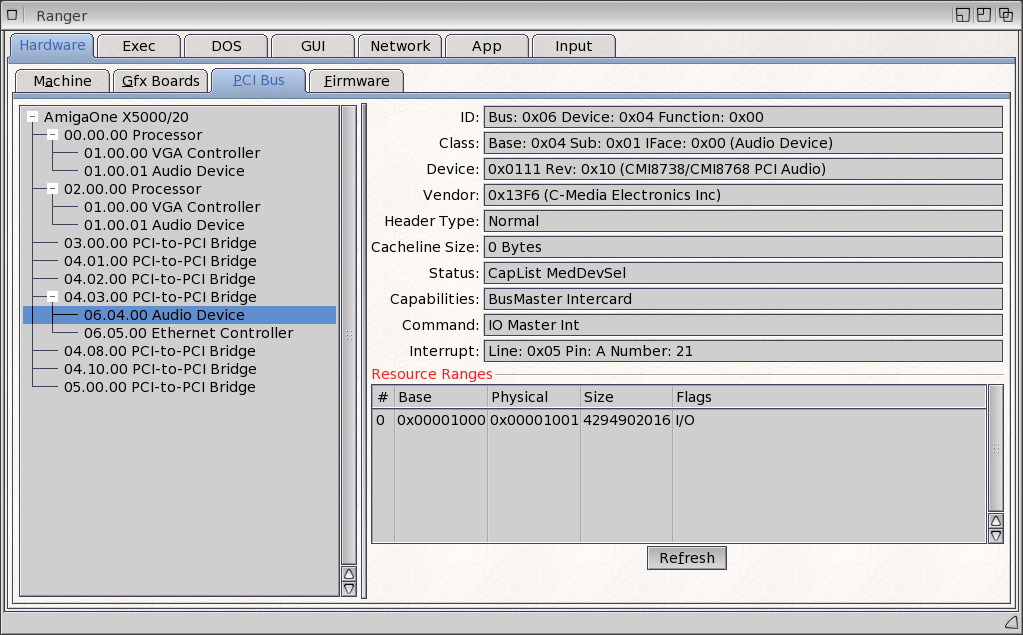
Task: Click the Size column header
Action: click(x=626, y=397)
